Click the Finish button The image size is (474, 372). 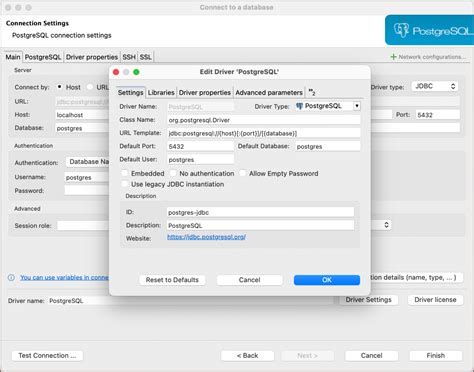point(436,356)
